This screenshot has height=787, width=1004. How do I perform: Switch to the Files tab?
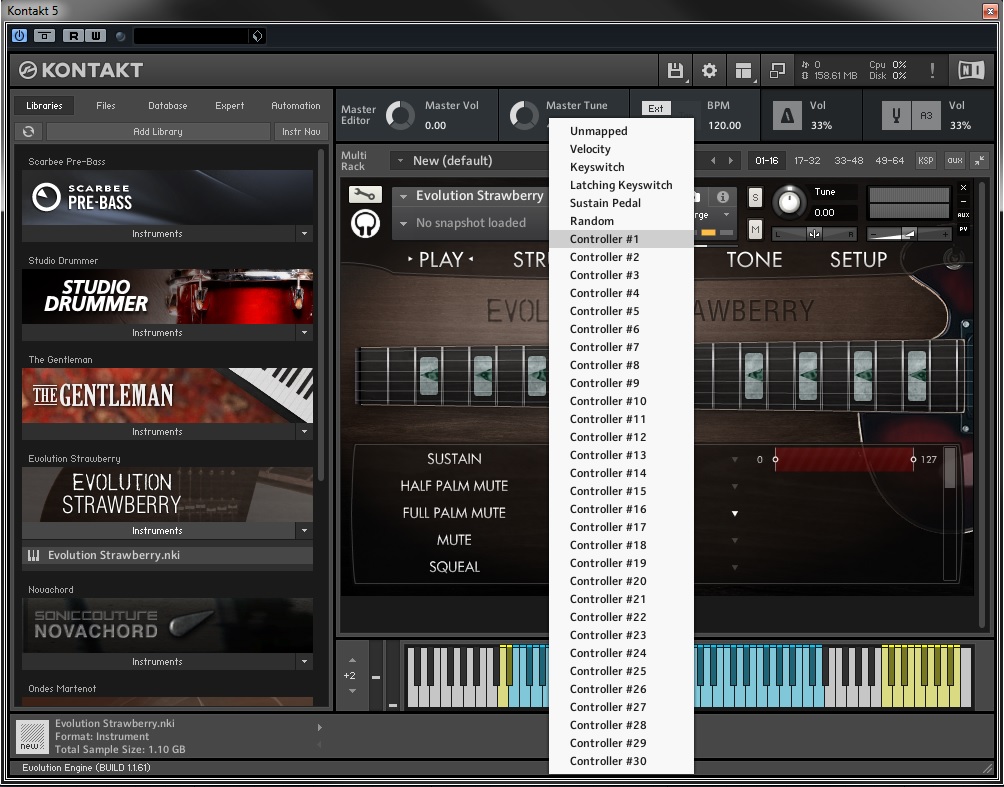pyautogui.click(x=105, y=106)
